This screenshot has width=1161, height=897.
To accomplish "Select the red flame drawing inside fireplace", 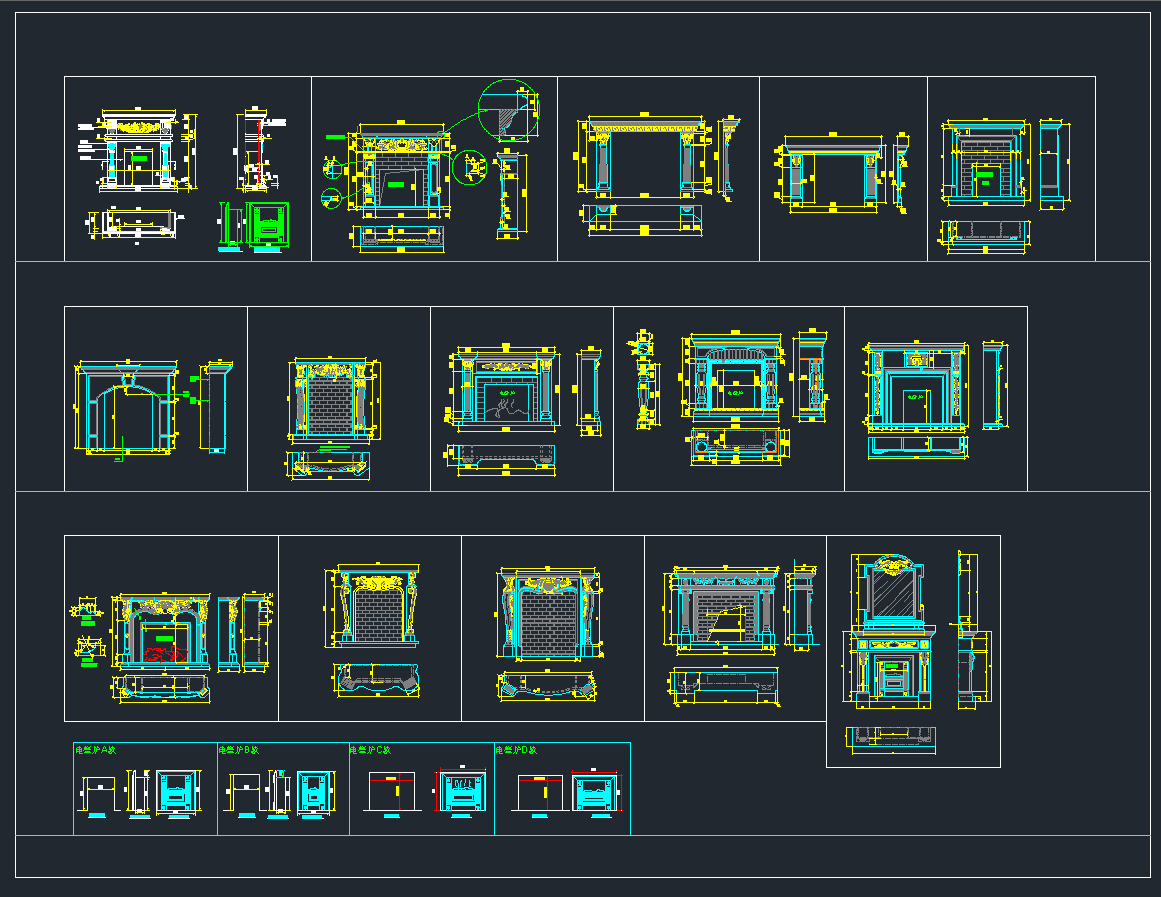I will pyautogui.click(x=164, y=654).
